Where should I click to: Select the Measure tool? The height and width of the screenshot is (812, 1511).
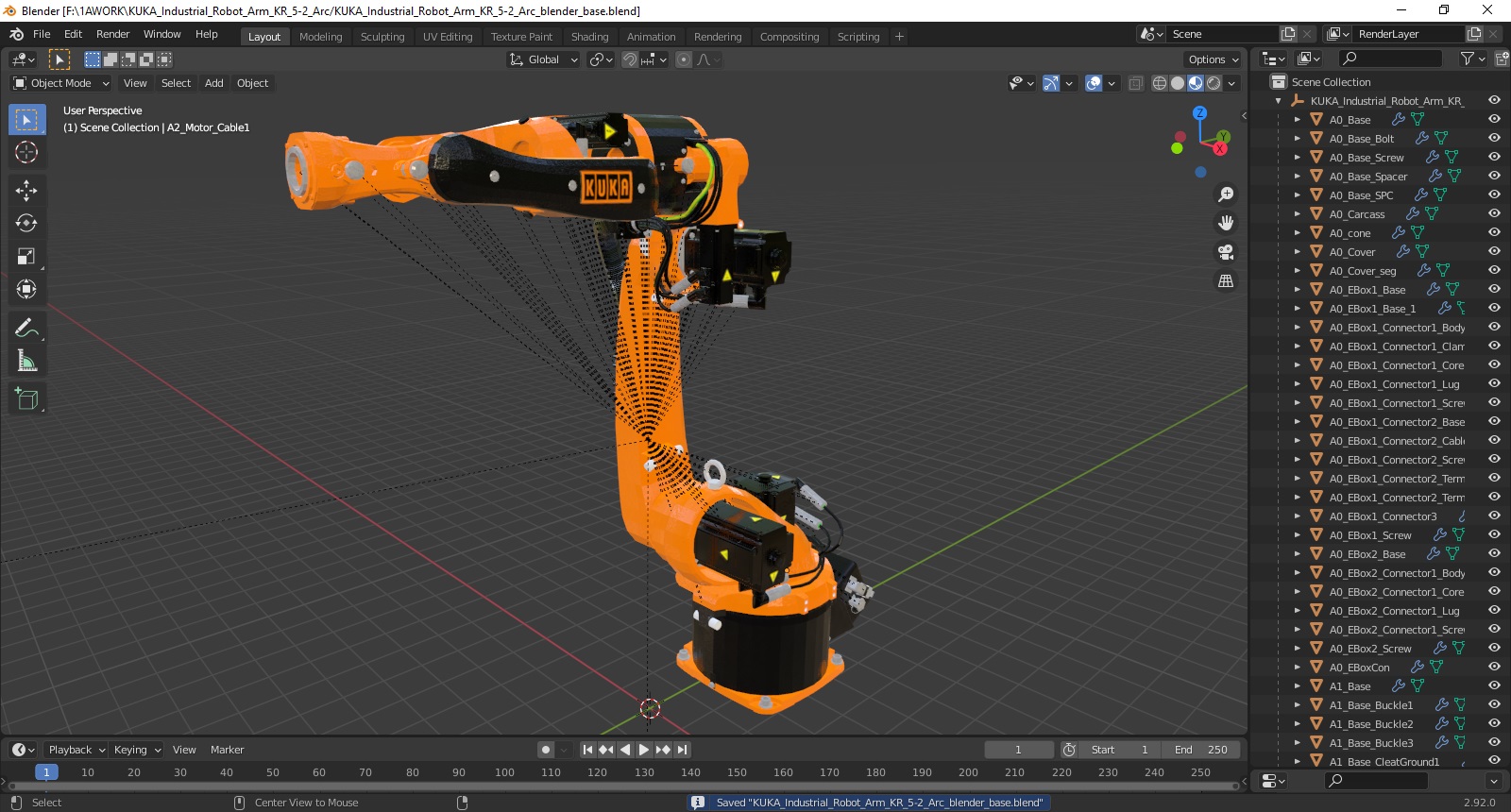tap(26, 361)
